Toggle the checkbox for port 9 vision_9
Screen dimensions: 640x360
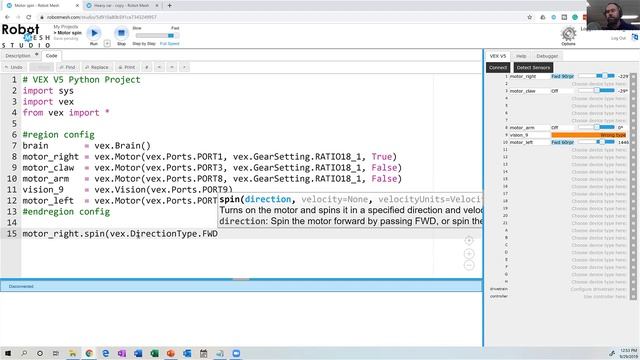[x=633, y=135]
